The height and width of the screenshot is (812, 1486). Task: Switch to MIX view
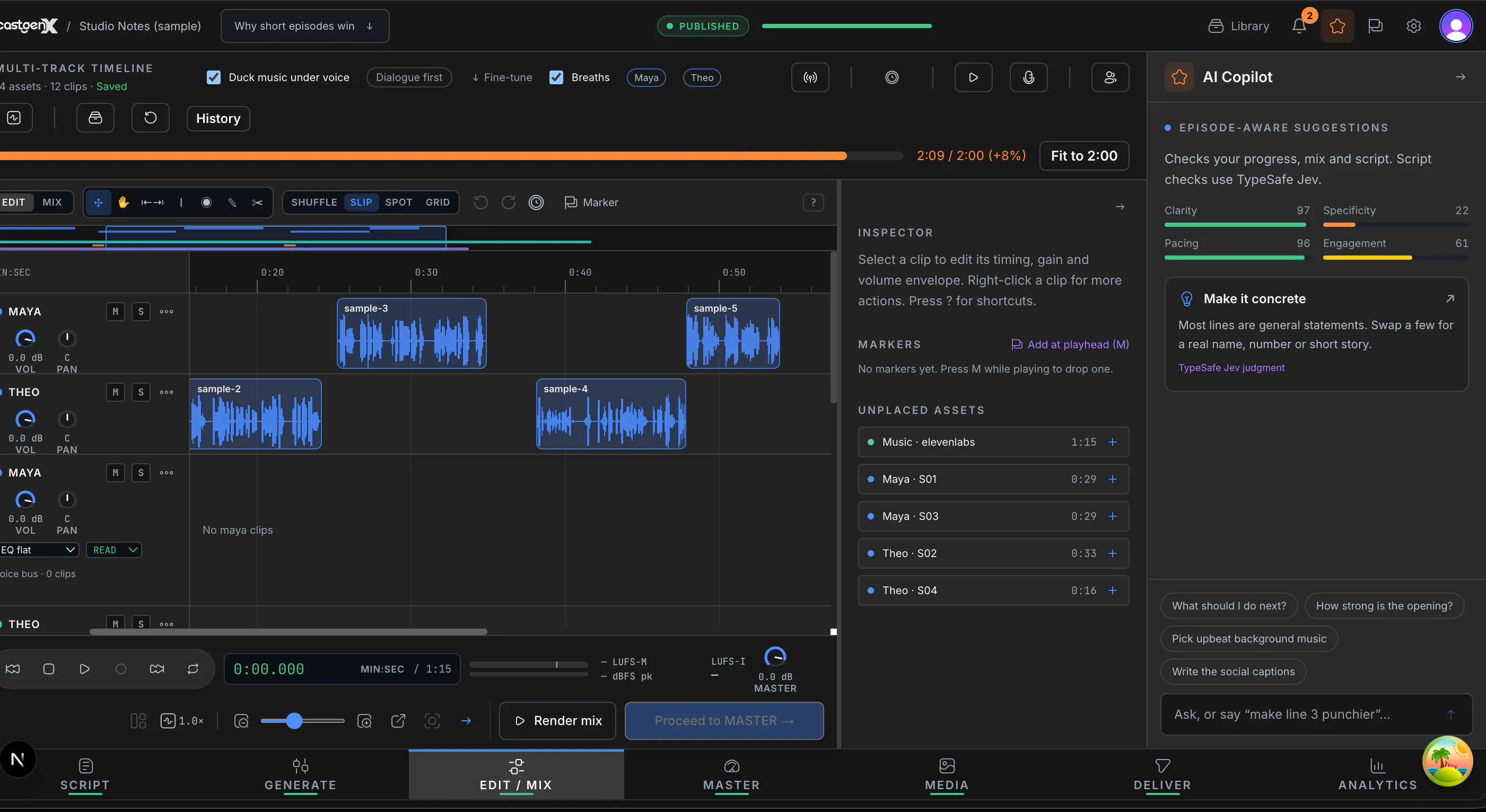point(52,202)
